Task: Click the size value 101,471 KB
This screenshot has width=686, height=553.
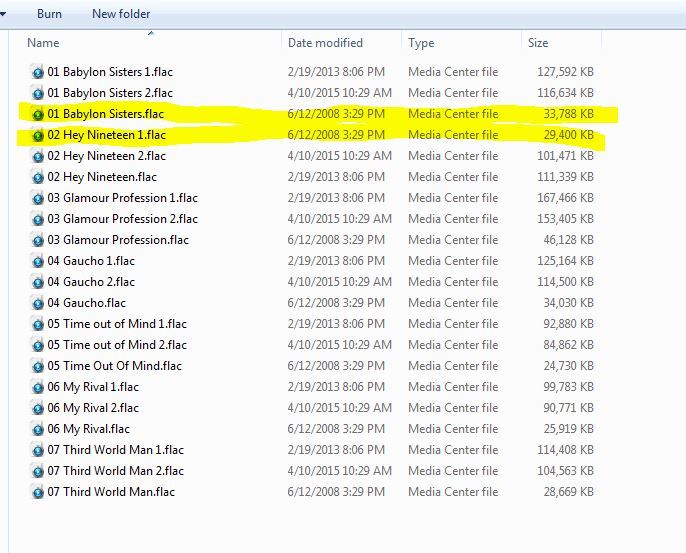Action: coord(565,156)
